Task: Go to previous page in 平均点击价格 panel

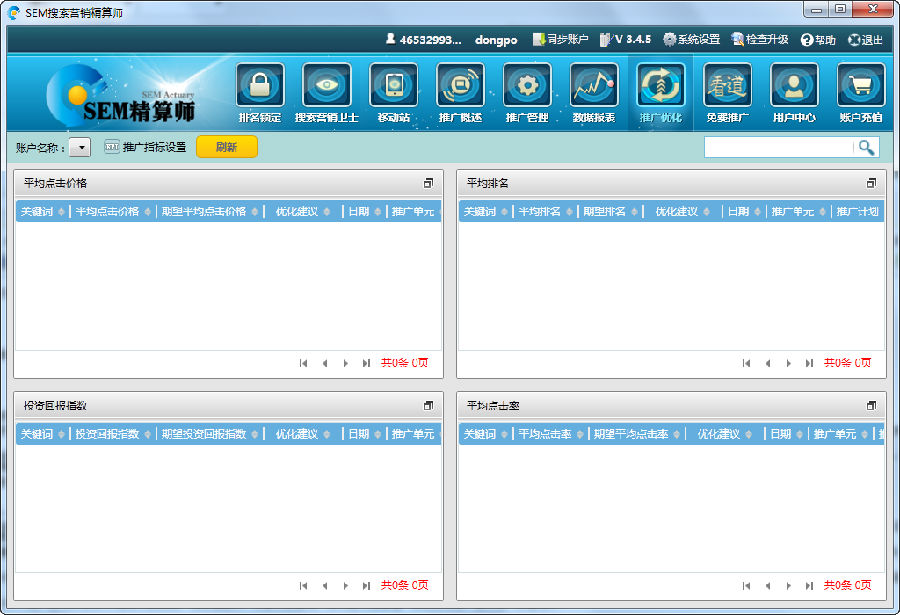Action: 325,363
